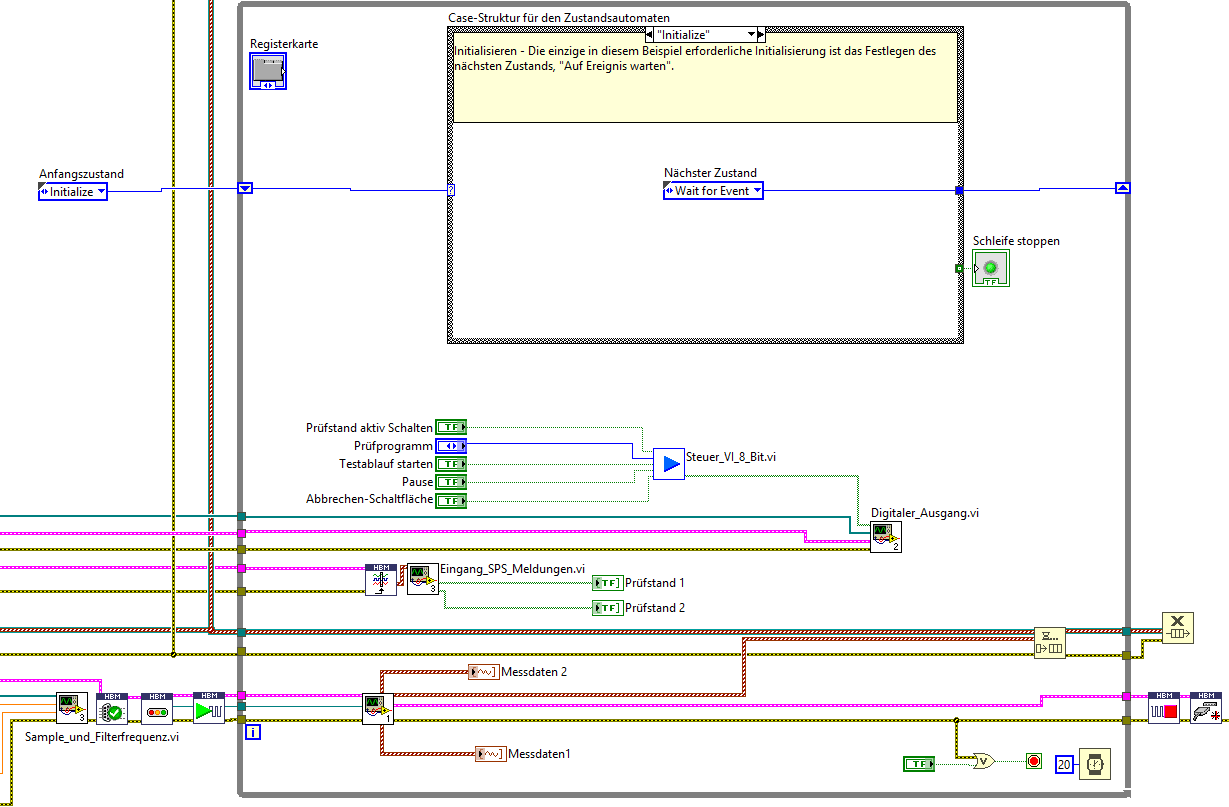Click the Messdaten1 label text

point(540,754)
